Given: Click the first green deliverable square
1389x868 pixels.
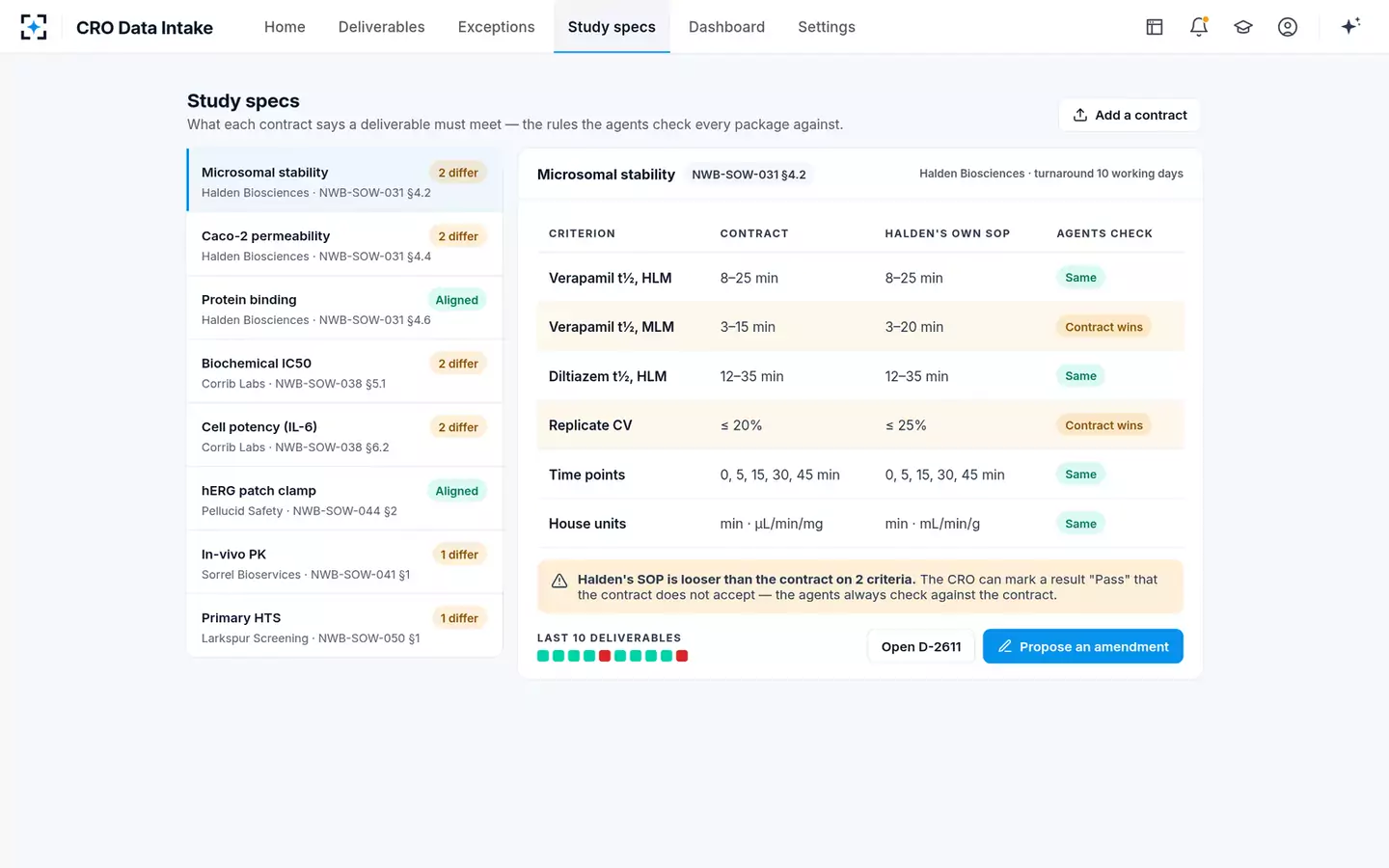Looking at the screenshot, I should (543, 656).
